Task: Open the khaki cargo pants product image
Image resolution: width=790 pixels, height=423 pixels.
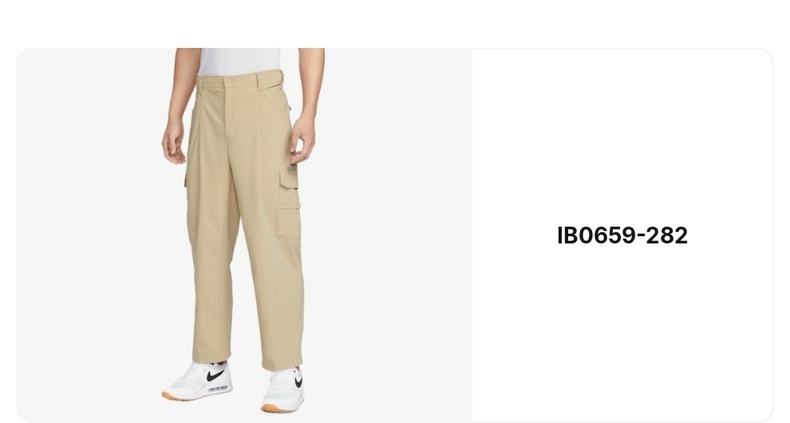Action: [244, 235]
